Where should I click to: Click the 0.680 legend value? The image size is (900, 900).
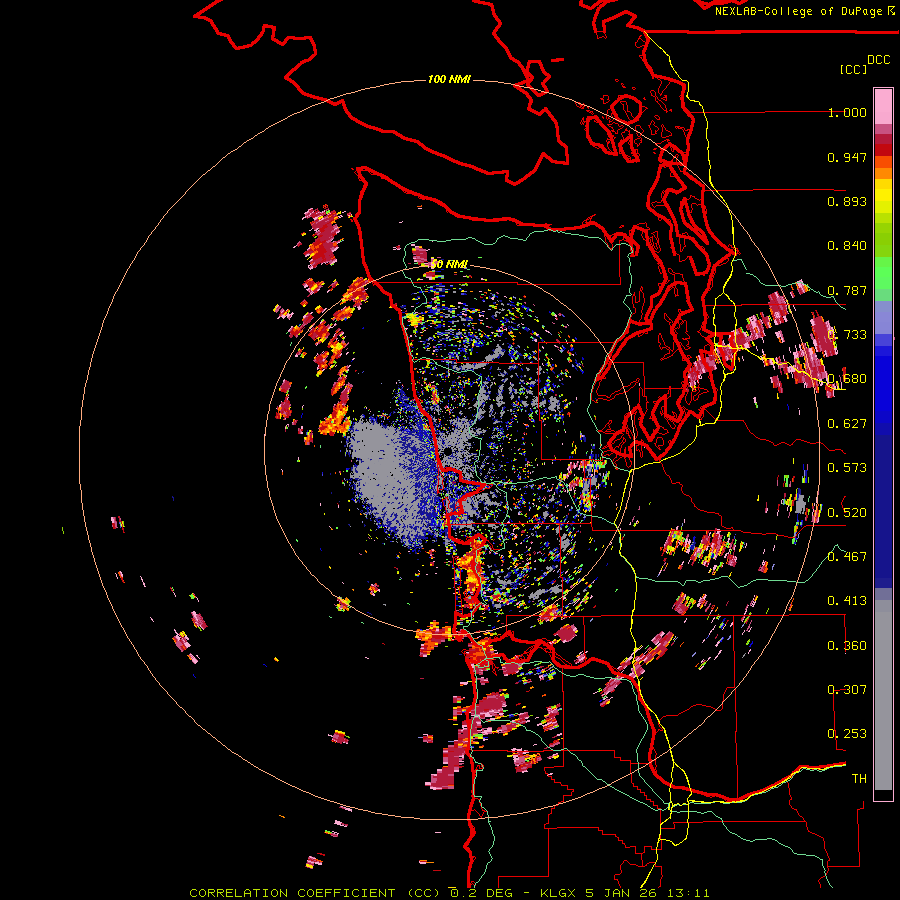coord(847,379)
